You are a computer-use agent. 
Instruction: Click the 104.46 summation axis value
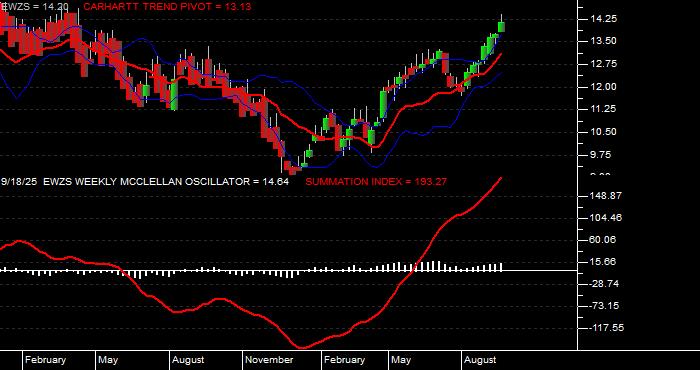pyautogui.click(x=605, y=218)
